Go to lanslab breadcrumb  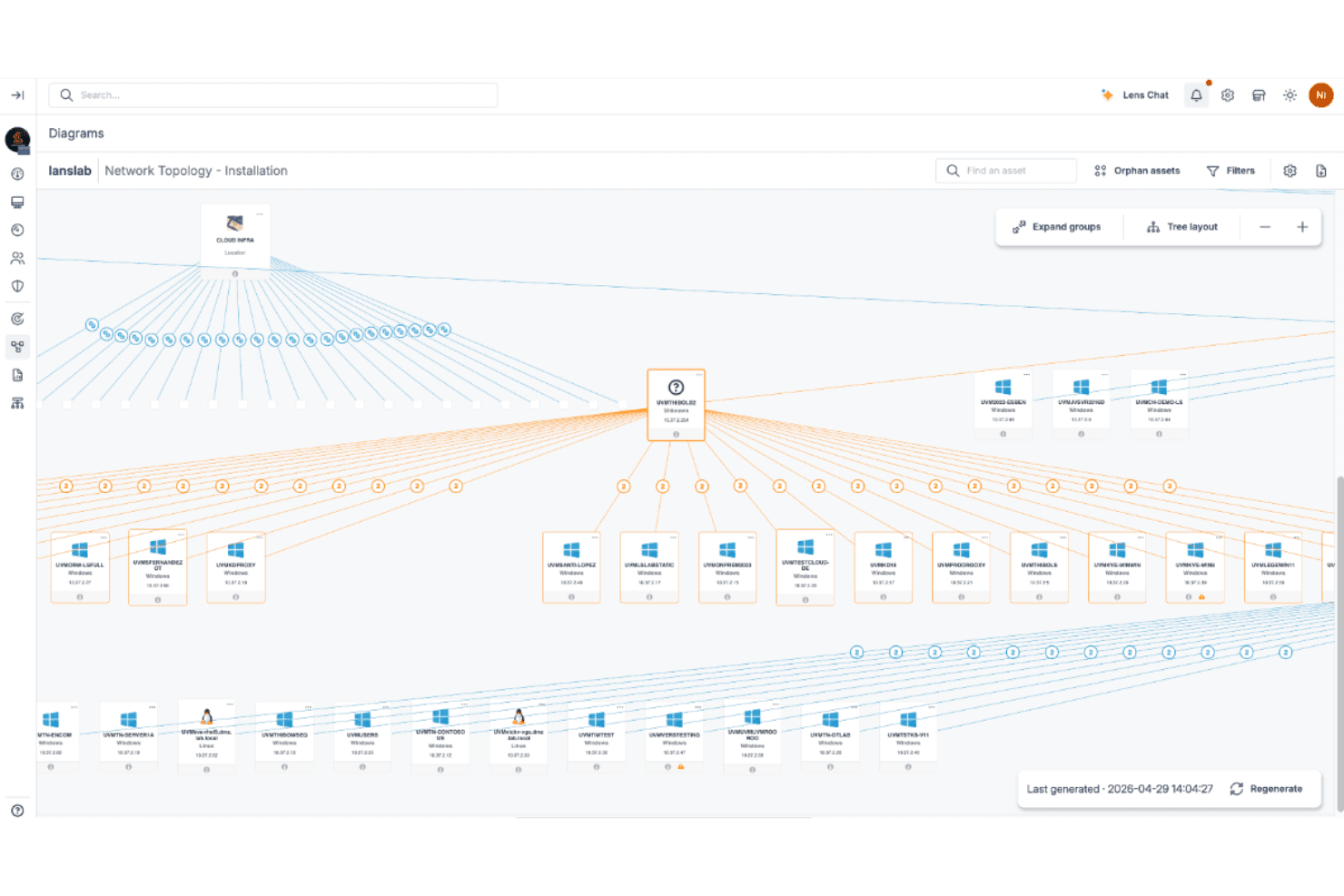pyautogui.click(x=70, y=171)
